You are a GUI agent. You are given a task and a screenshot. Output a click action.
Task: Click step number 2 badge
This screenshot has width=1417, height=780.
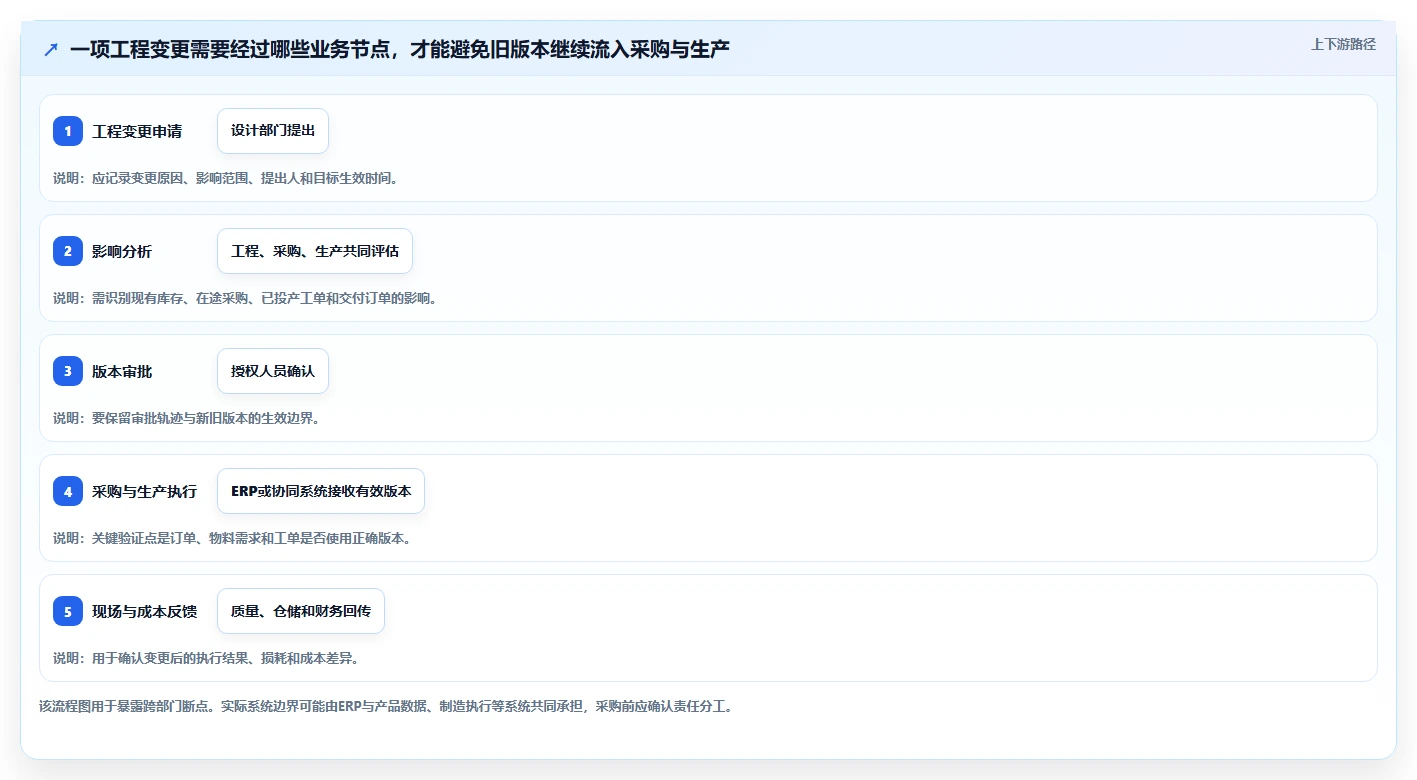click(x=68, y=251)
